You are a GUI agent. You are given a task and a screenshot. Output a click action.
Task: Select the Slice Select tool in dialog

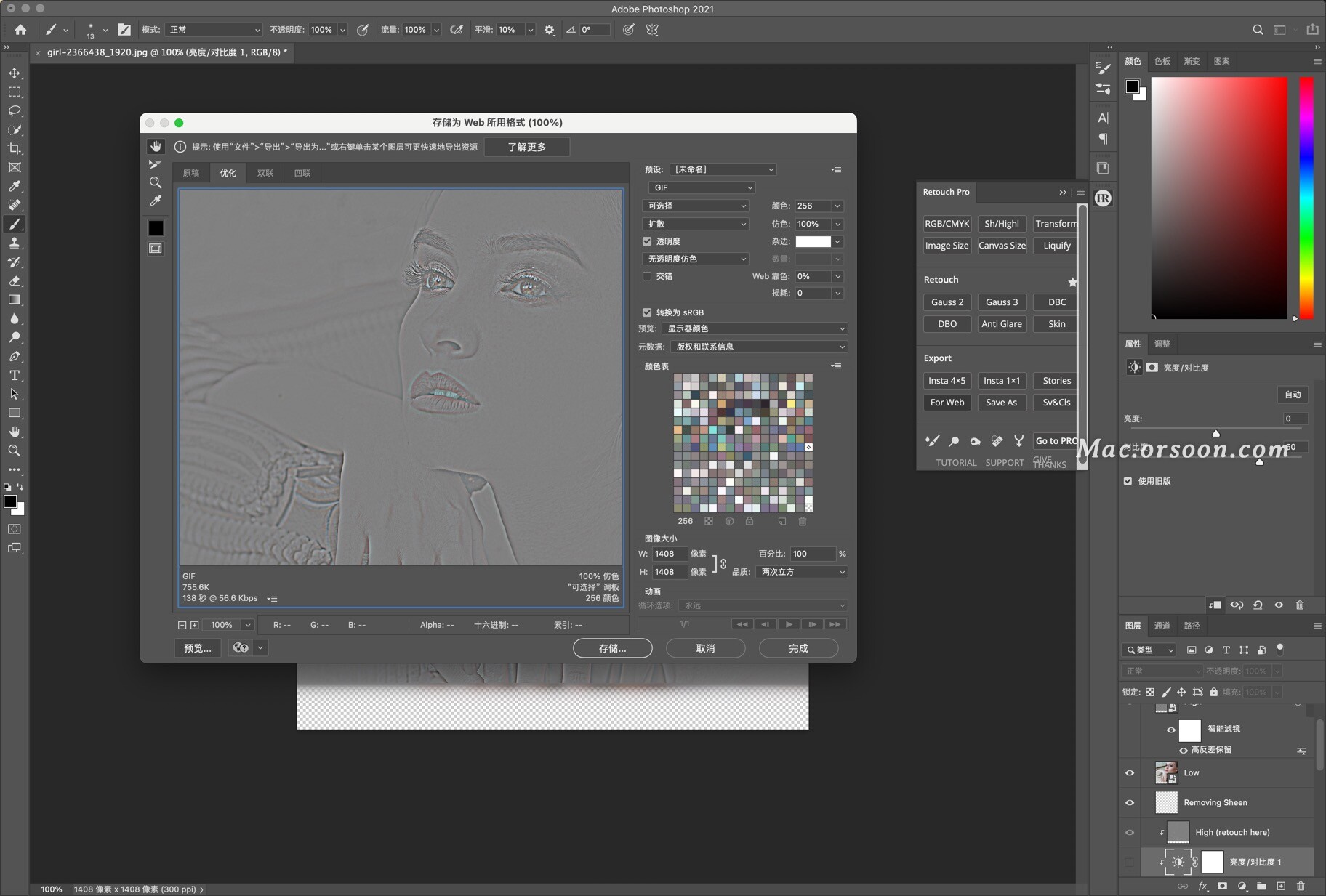(x=156, y=165)
